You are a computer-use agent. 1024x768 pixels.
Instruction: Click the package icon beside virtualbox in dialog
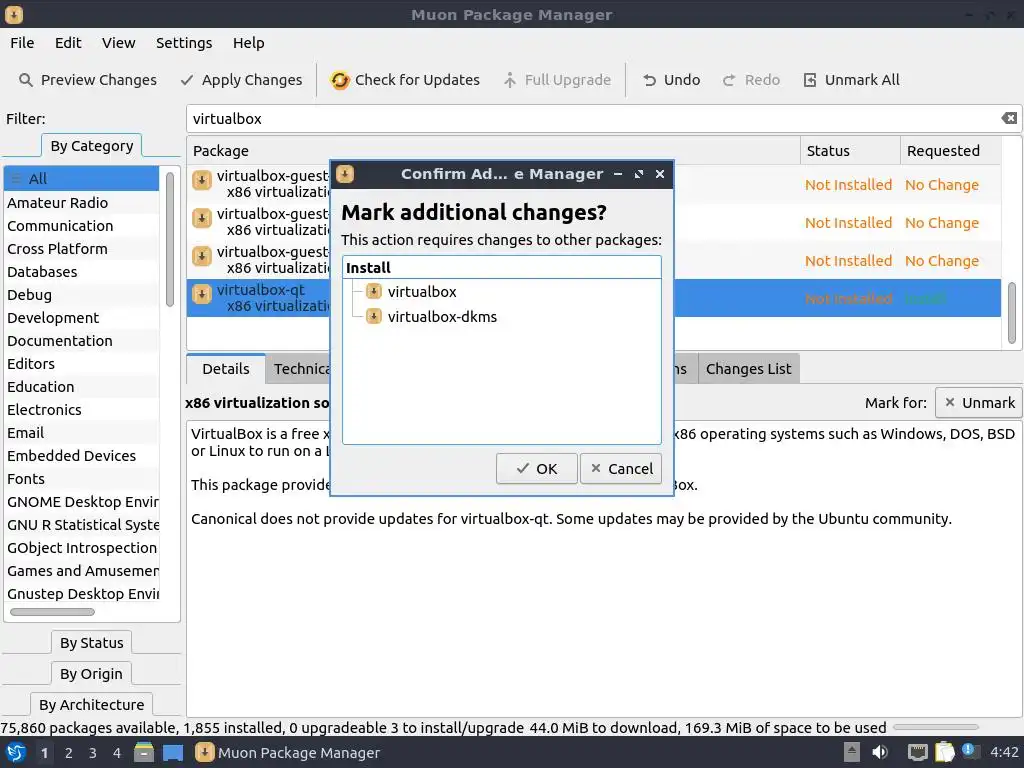374,291
